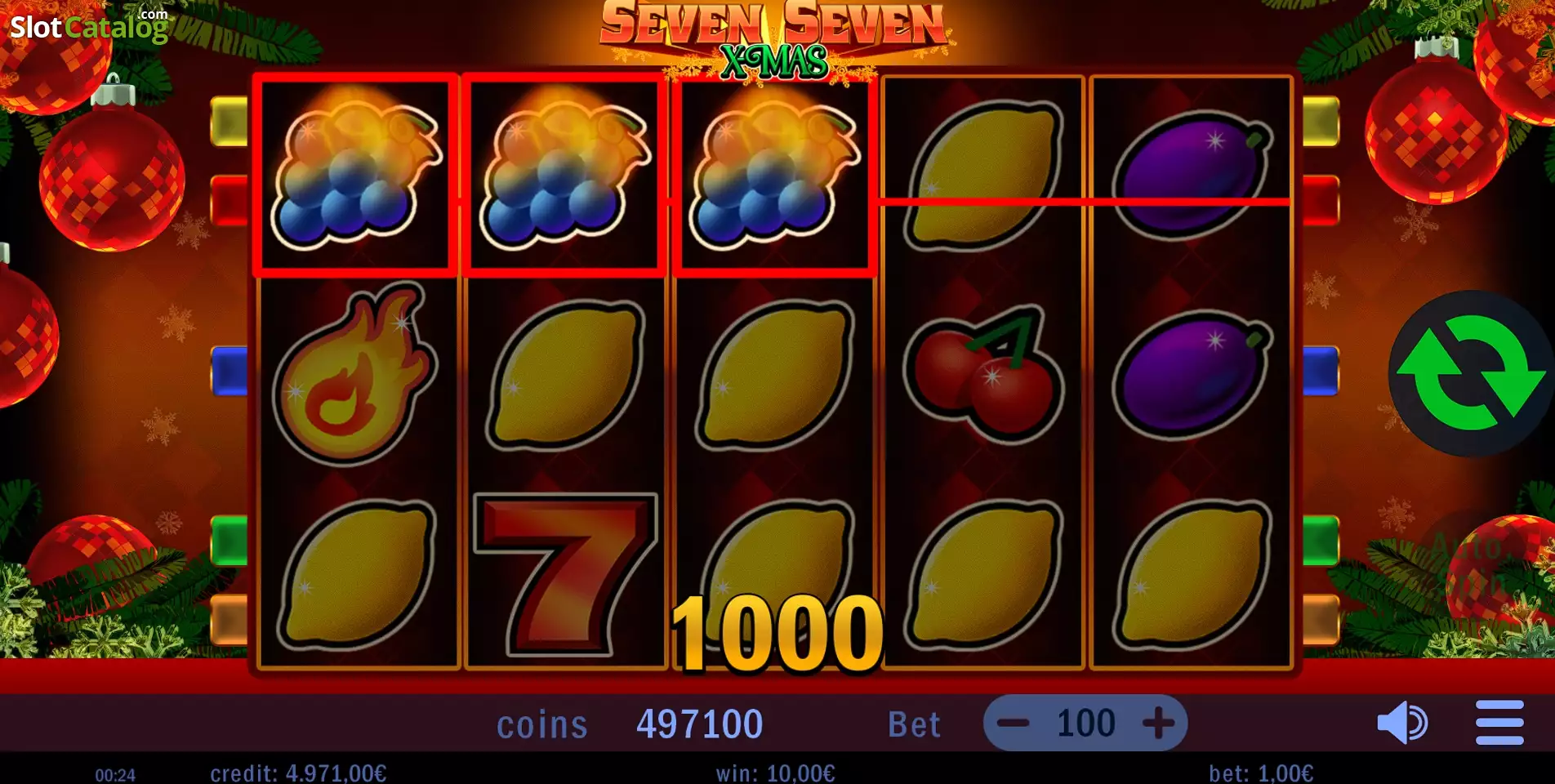Select the red payline marker on right side
Image resolution: width=1555 pixels, height=784 pixels.
pyautogui.click(x=1321, y=200)
